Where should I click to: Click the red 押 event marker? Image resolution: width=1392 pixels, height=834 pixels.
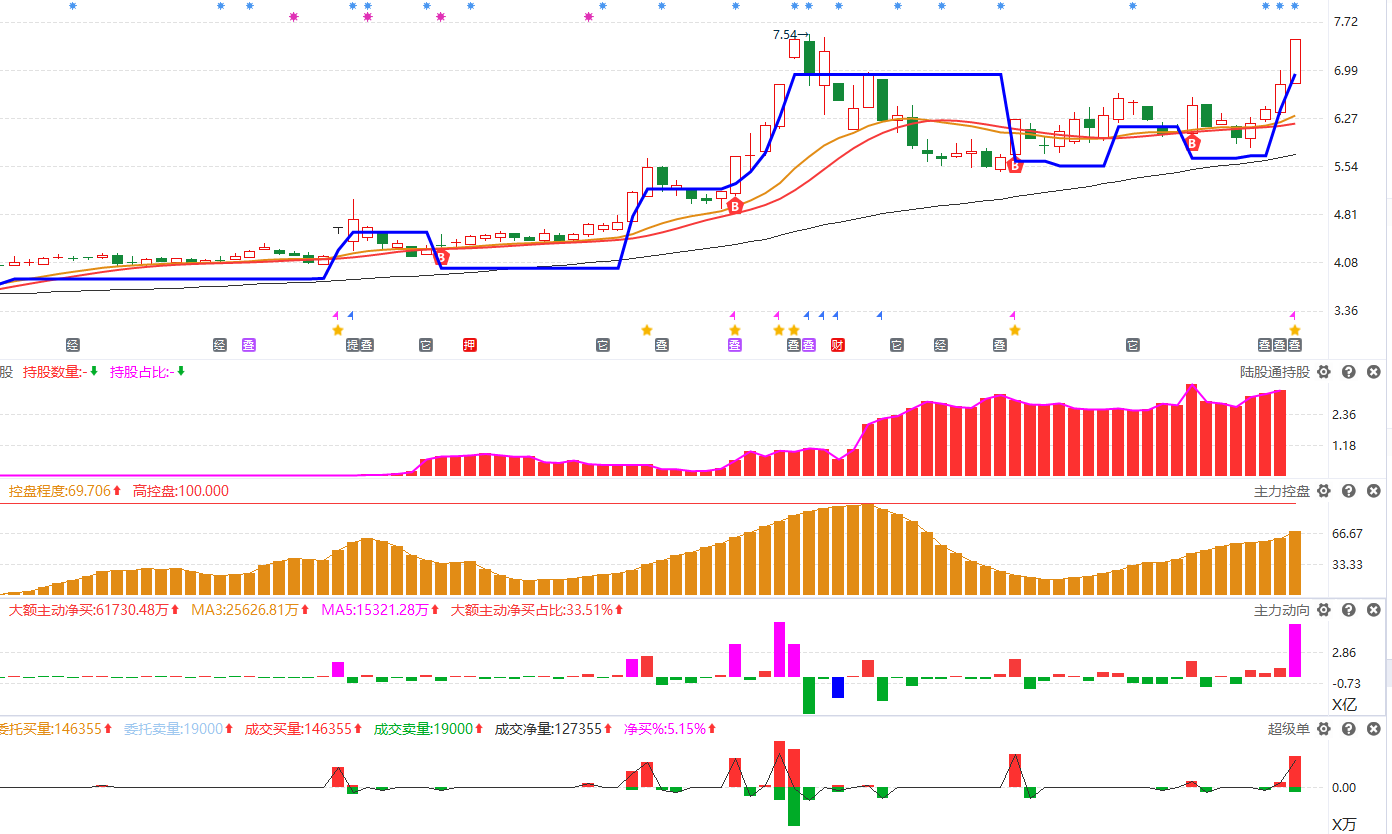coord(470,346)
